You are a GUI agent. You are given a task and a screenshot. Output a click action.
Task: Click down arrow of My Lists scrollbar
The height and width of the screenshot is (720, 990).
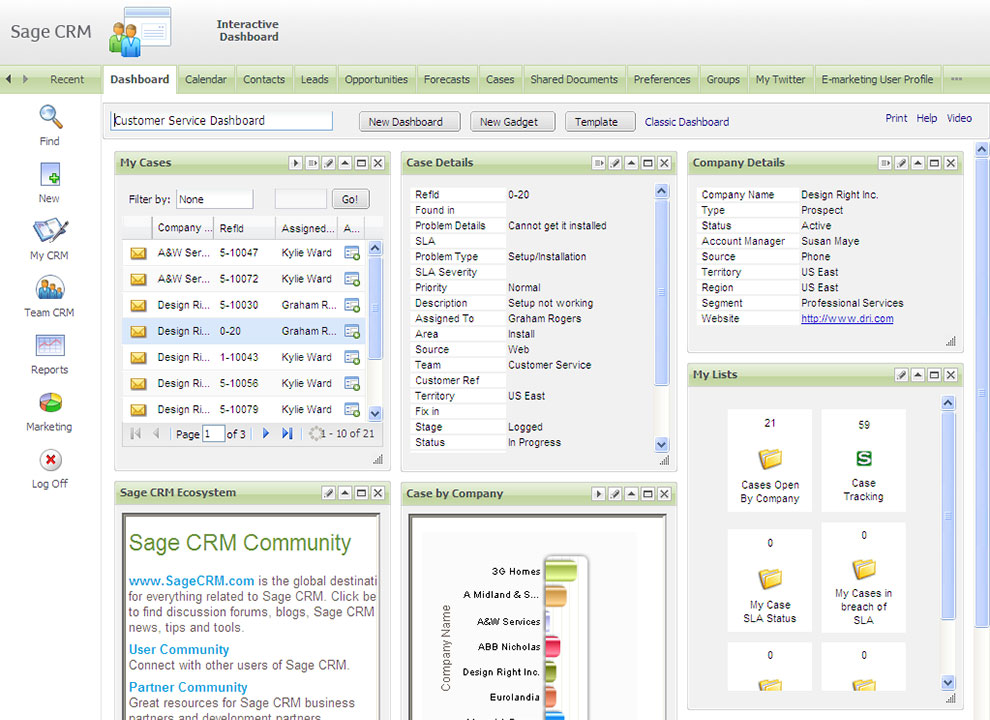[x=948, y=682]
